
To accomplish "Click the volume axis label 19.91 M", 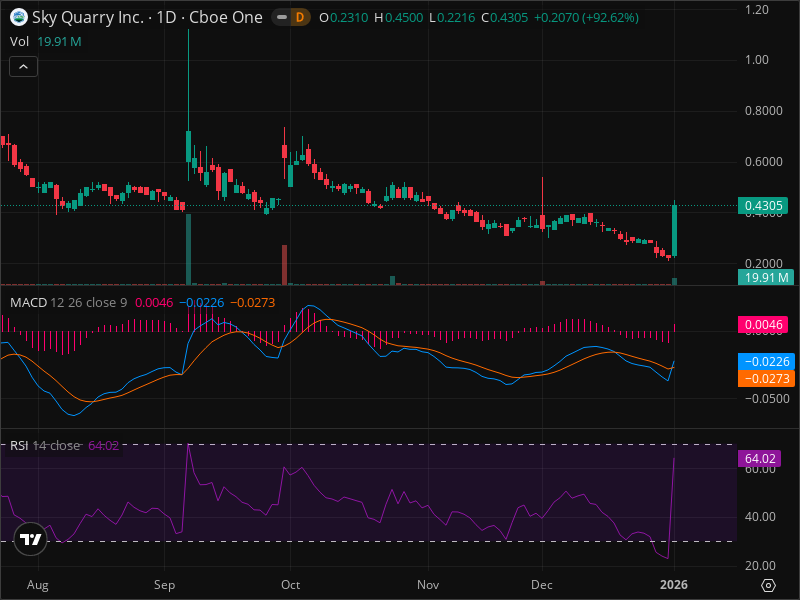I will tap(766, 278).
